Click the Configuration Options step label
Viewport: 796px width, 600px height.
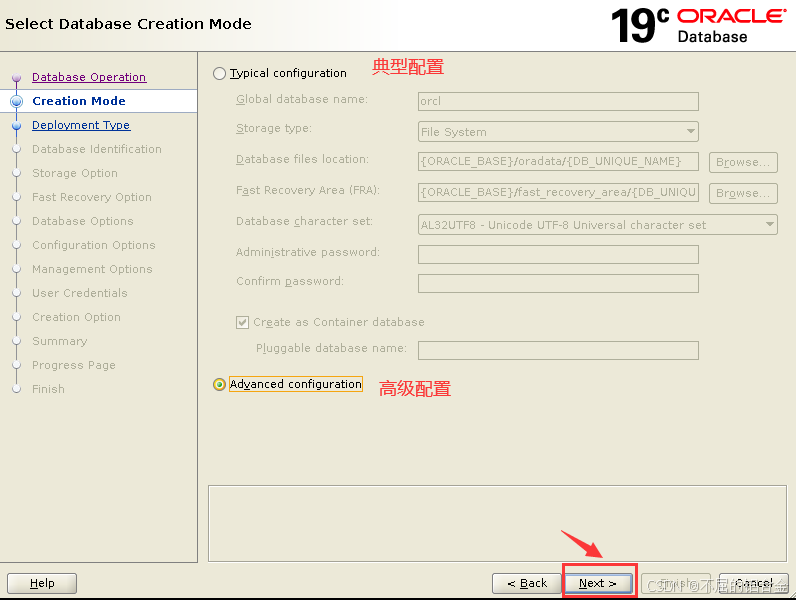coord(93,245)
